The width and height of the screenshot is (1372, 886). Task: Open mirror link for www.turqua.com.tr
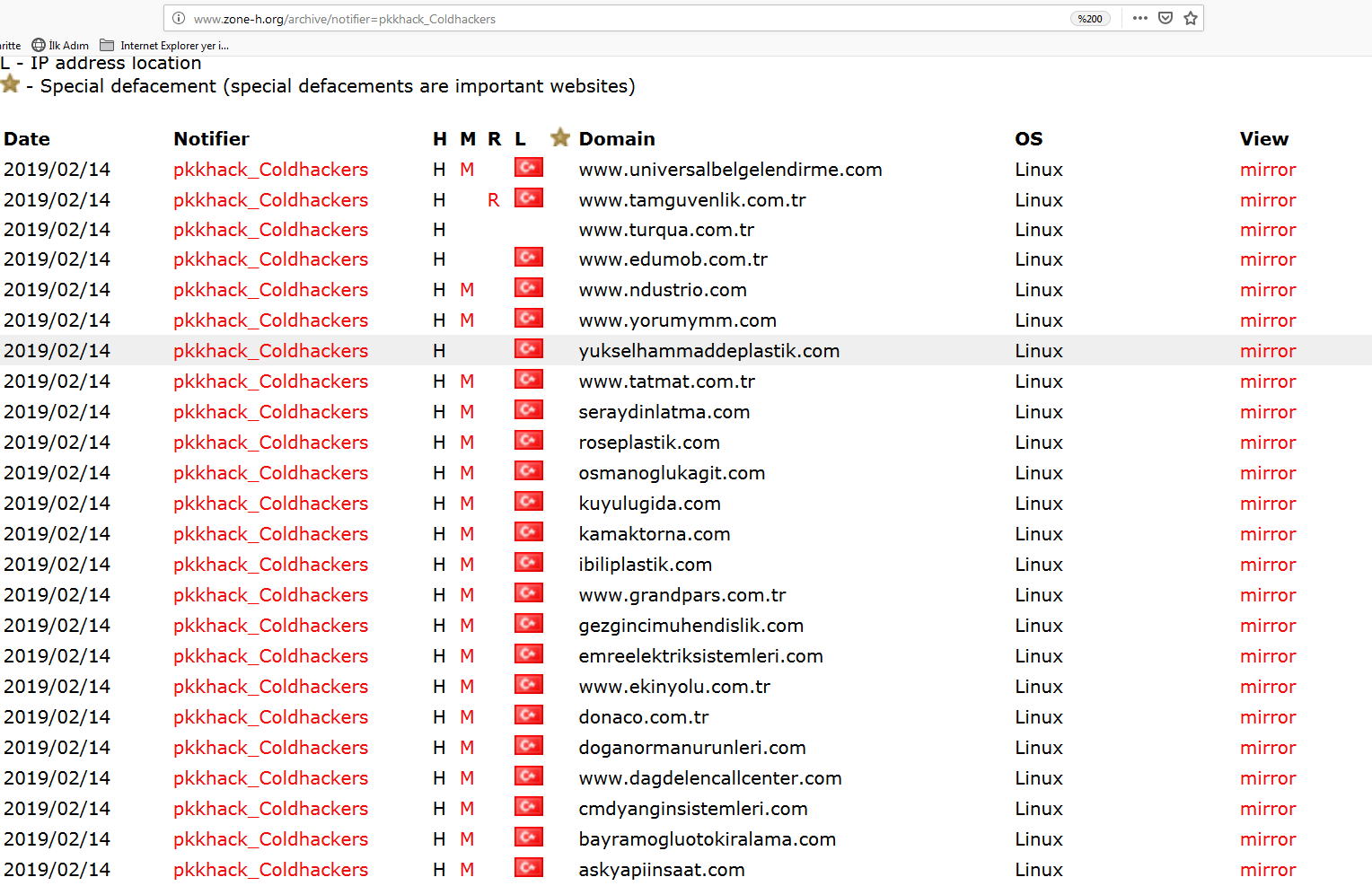coord(1267,230)
